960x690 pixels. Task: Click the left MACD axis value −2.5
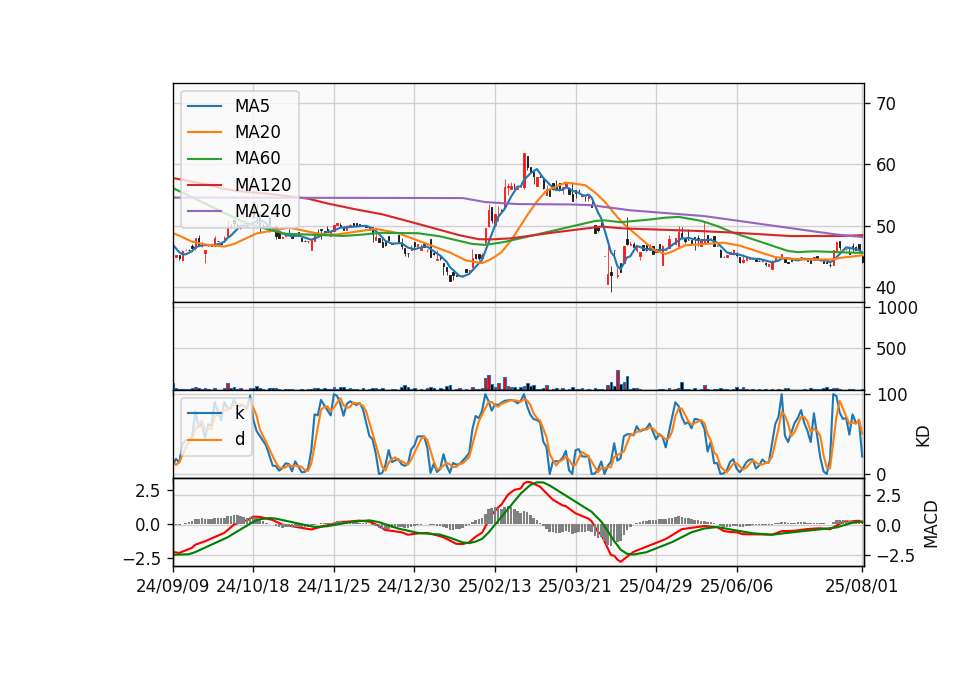point(141,559)
